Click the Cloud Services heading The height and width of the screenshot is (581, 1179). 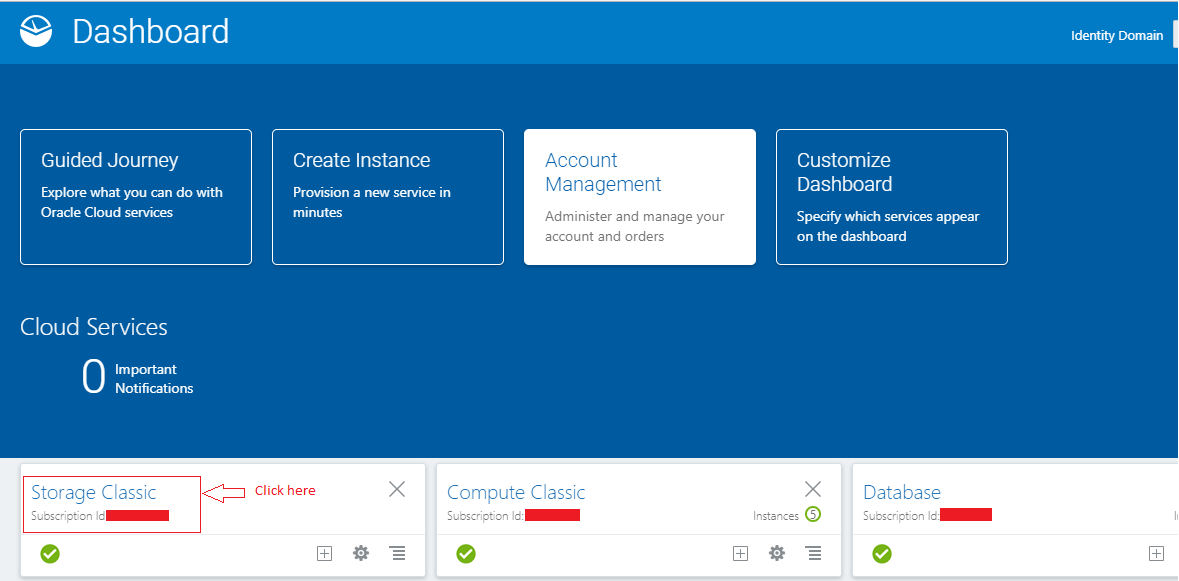click(94, 327)
